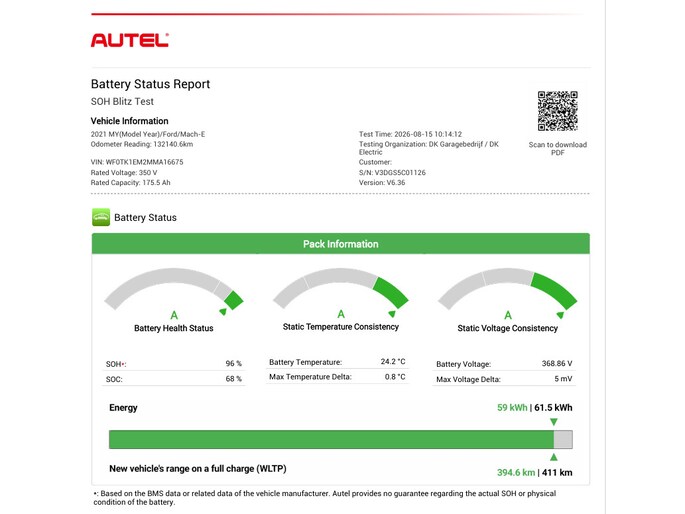Click the Battery Health Status gauge

pyautogui.click(x=173, y=290)
